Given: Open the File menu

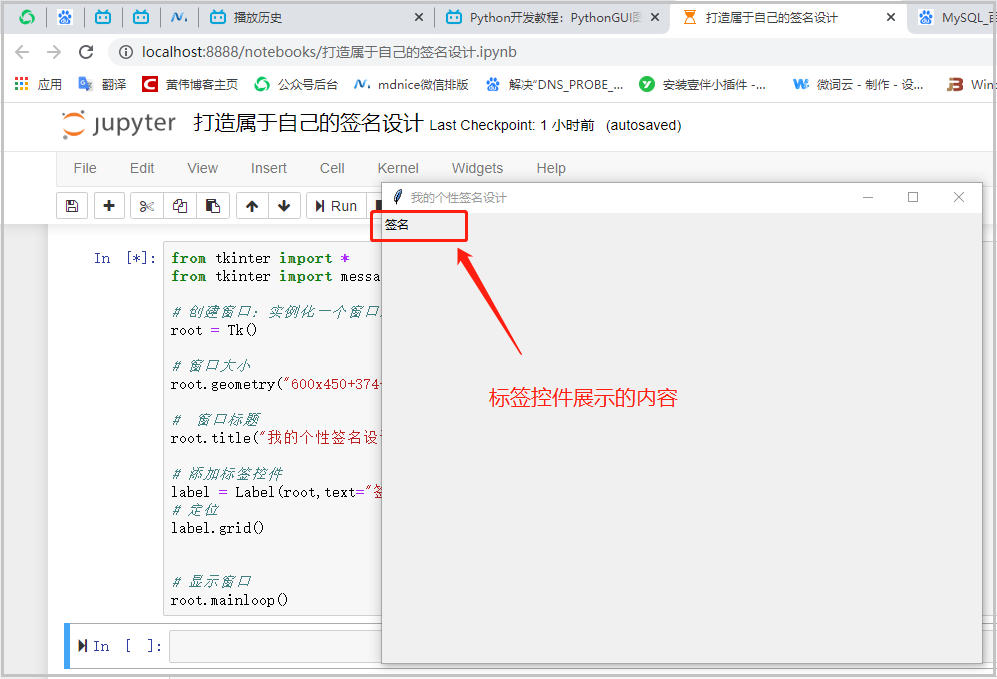Looking at the screenshot, I should (x=84, y=168).
